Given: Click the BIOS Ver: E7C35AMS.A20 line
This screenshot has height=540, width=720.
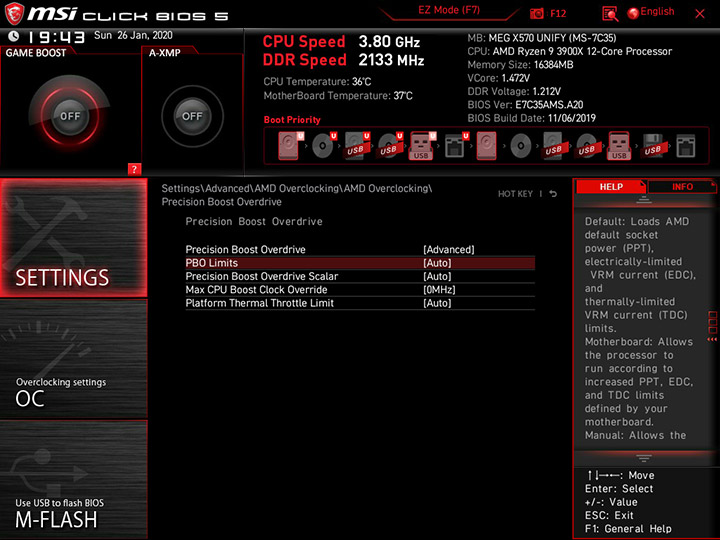Looking at the screenshot, I should click(x=525, y=105).
